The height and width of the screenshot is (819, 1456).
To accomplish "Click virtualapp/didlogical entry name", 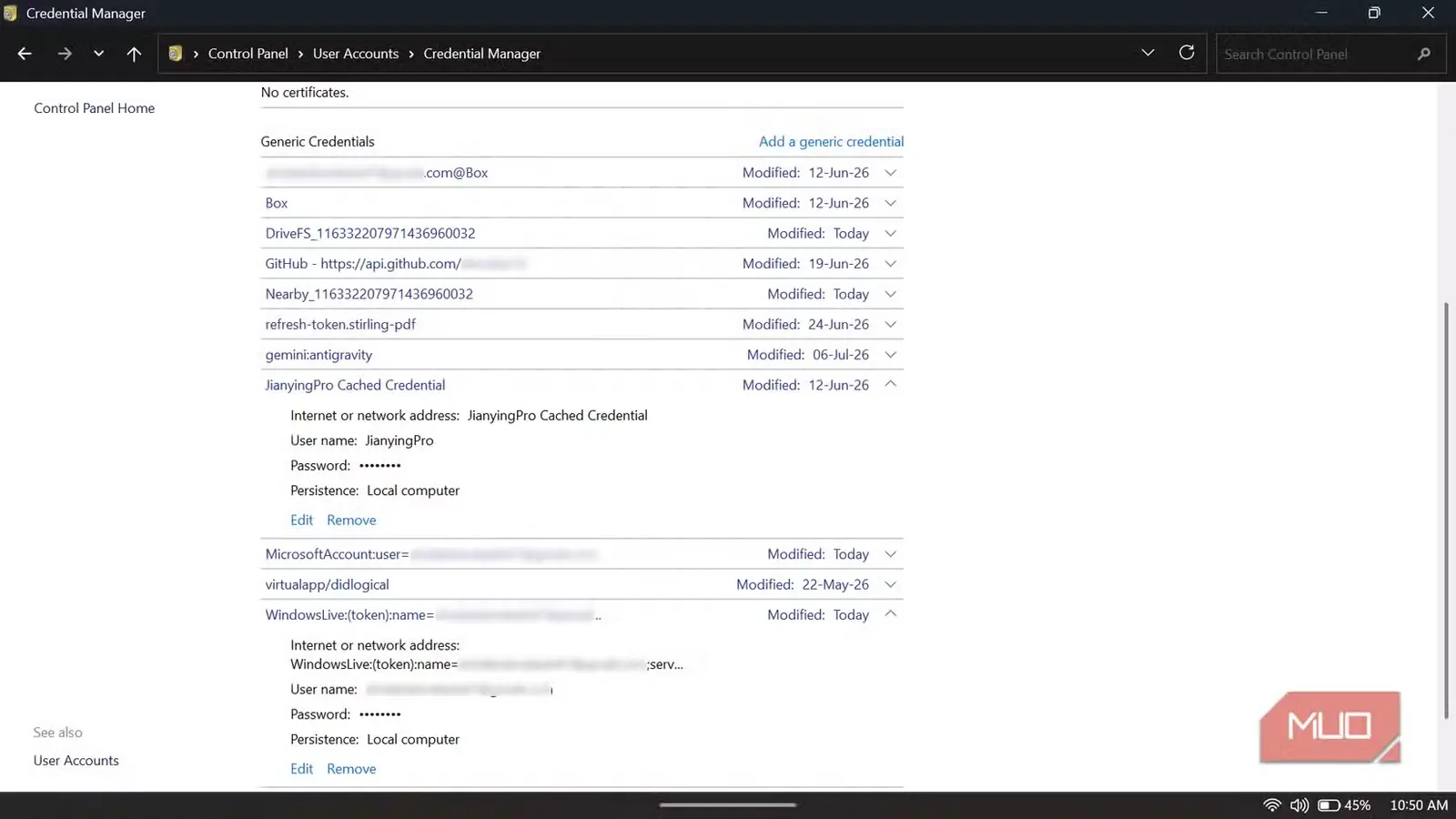I will click(328, 584).
